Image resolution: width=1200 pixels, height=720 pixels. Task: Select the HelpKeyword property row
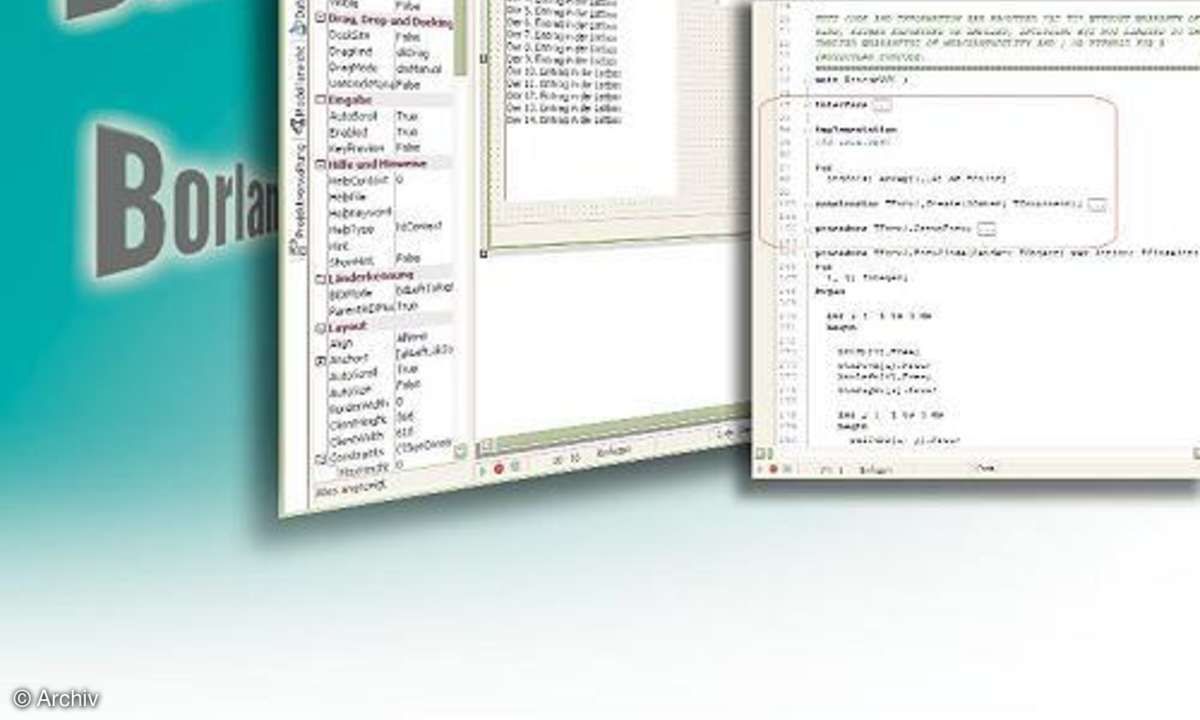(x=388, y=212)
